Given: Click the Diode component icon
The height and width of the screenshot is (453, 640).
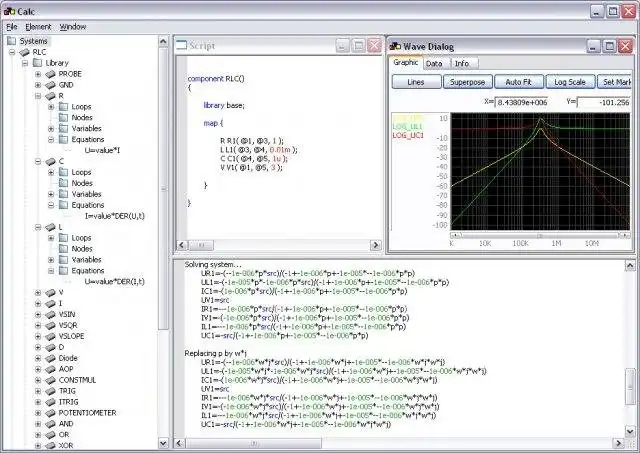Looking at the screenshot, I should click(x=49, y=357).
